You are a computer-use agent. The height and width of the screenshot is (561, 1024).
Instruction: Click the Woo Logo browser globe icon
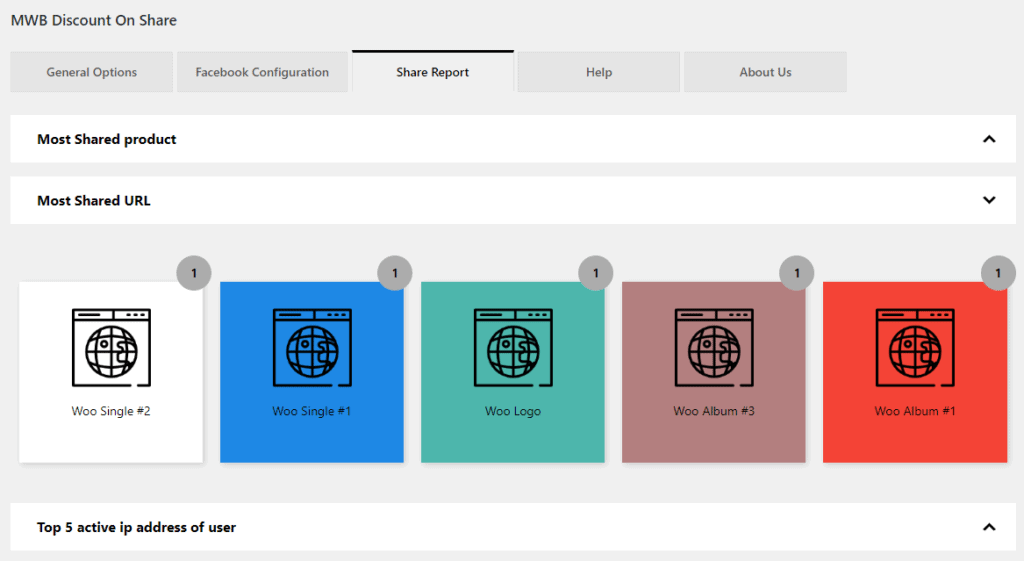513,347
